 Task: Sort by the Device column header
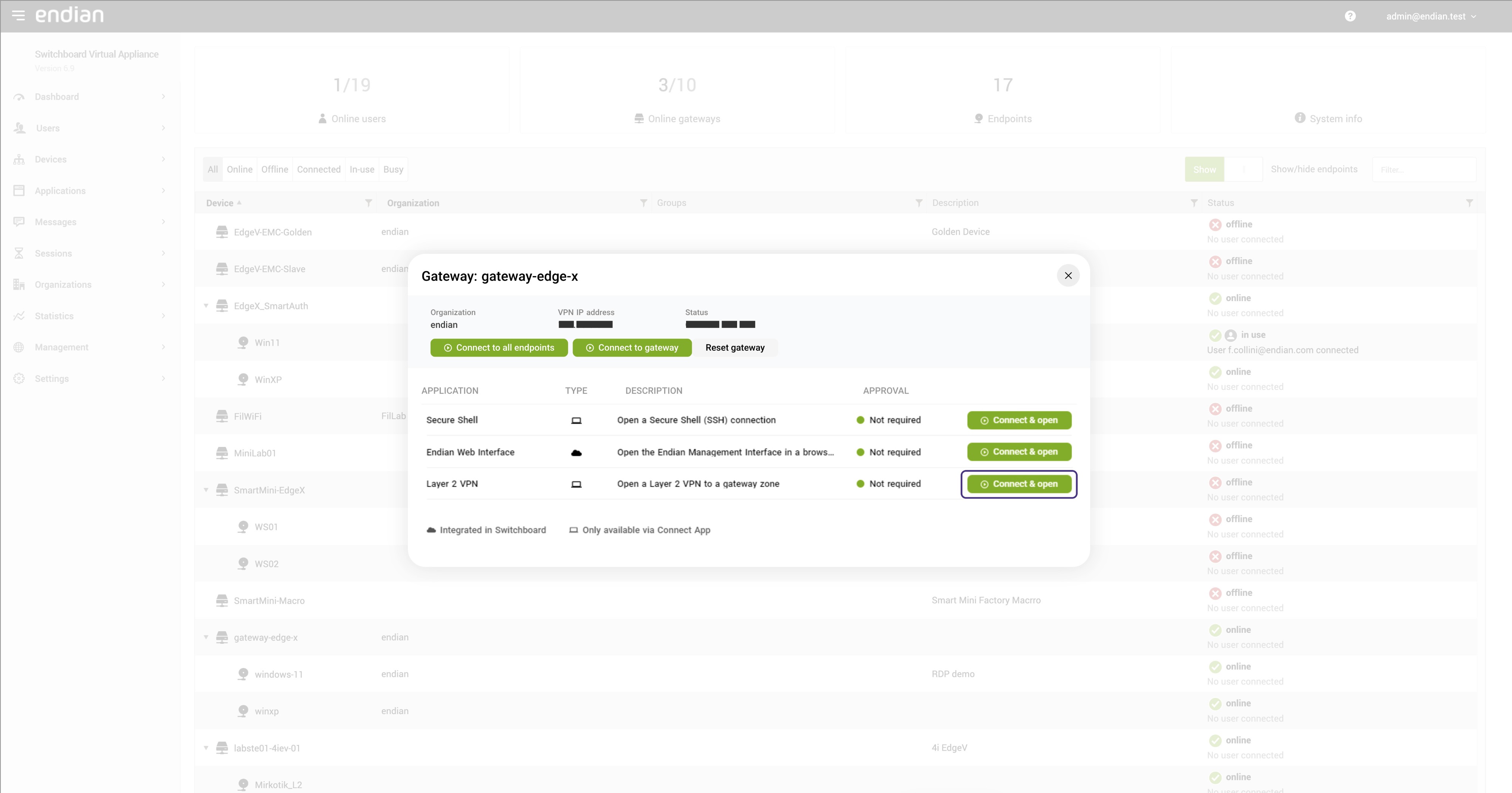click(x=220, y=203)
